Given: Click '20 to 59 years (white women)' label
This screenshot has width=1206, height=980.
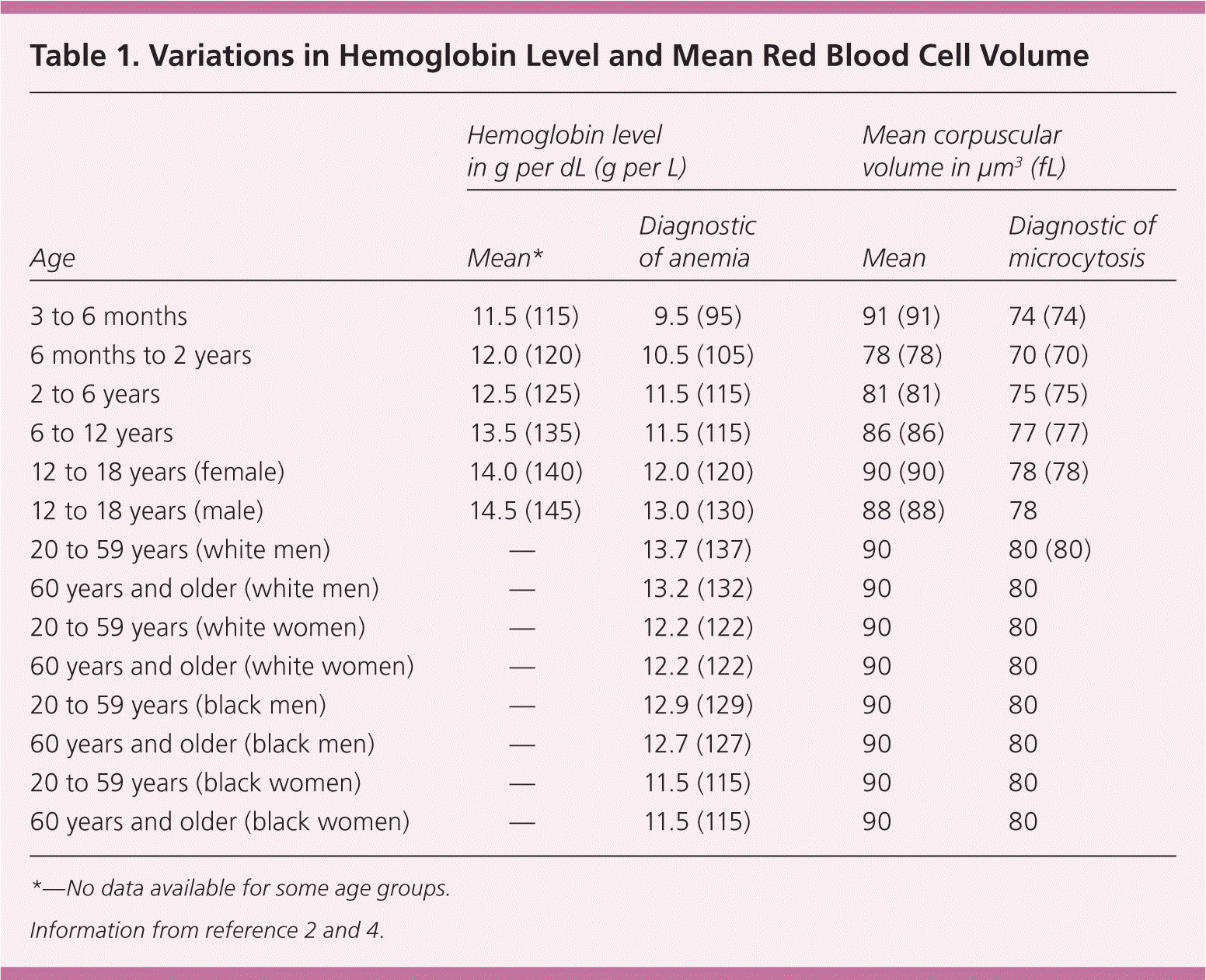Looking at the screenshot, I should coord(197,627).
